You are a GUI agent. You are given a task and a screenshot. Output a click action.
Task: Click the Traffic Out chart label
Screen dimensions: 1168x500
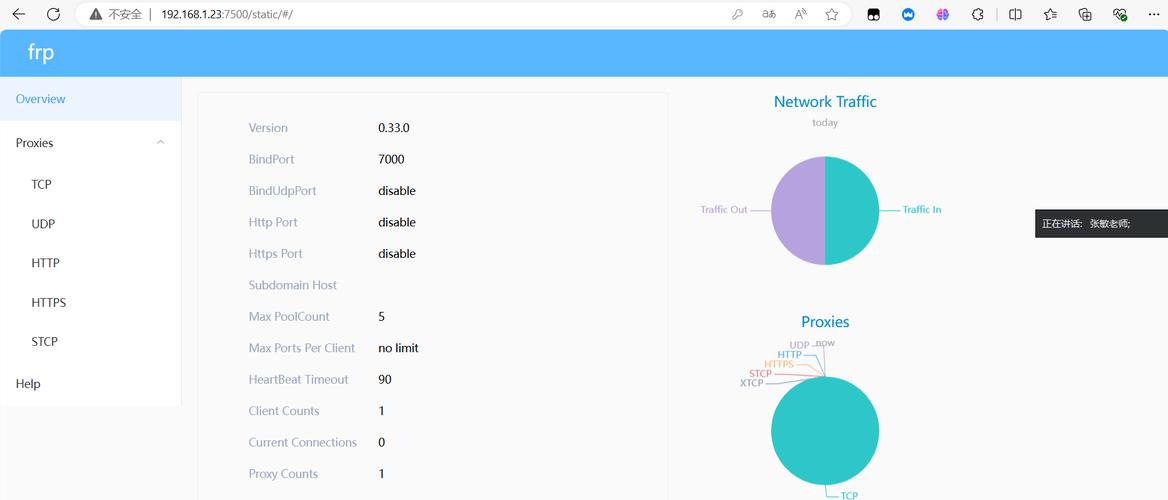[723, 209]
